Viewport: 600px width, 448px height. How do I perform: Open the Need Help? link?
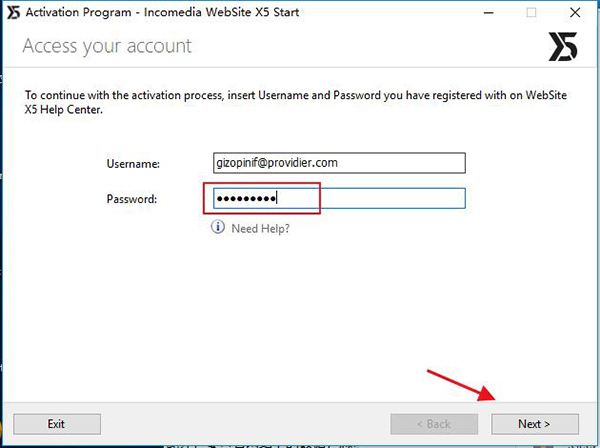tap(260, 228)
